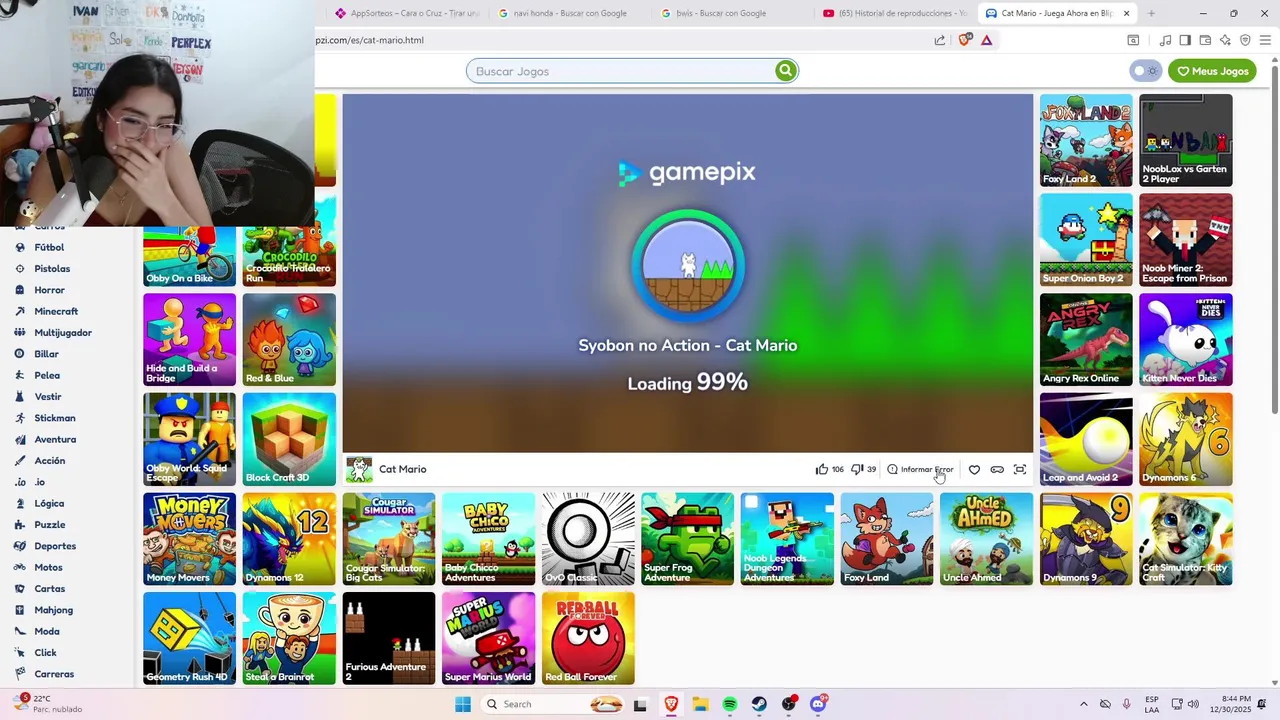Add Cat Mario to favorites with heart icon

[974, 469]
